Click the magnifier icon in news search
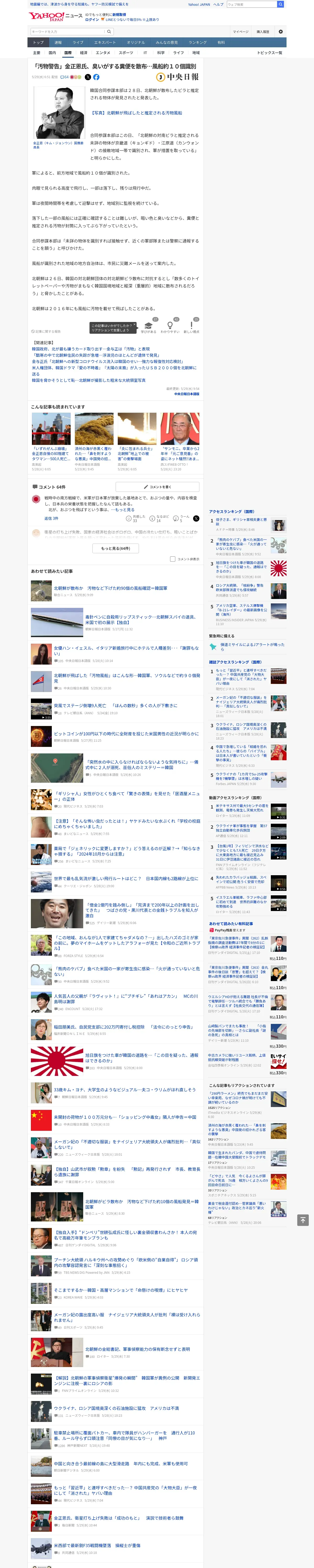314x1568 pixels. 109,32
